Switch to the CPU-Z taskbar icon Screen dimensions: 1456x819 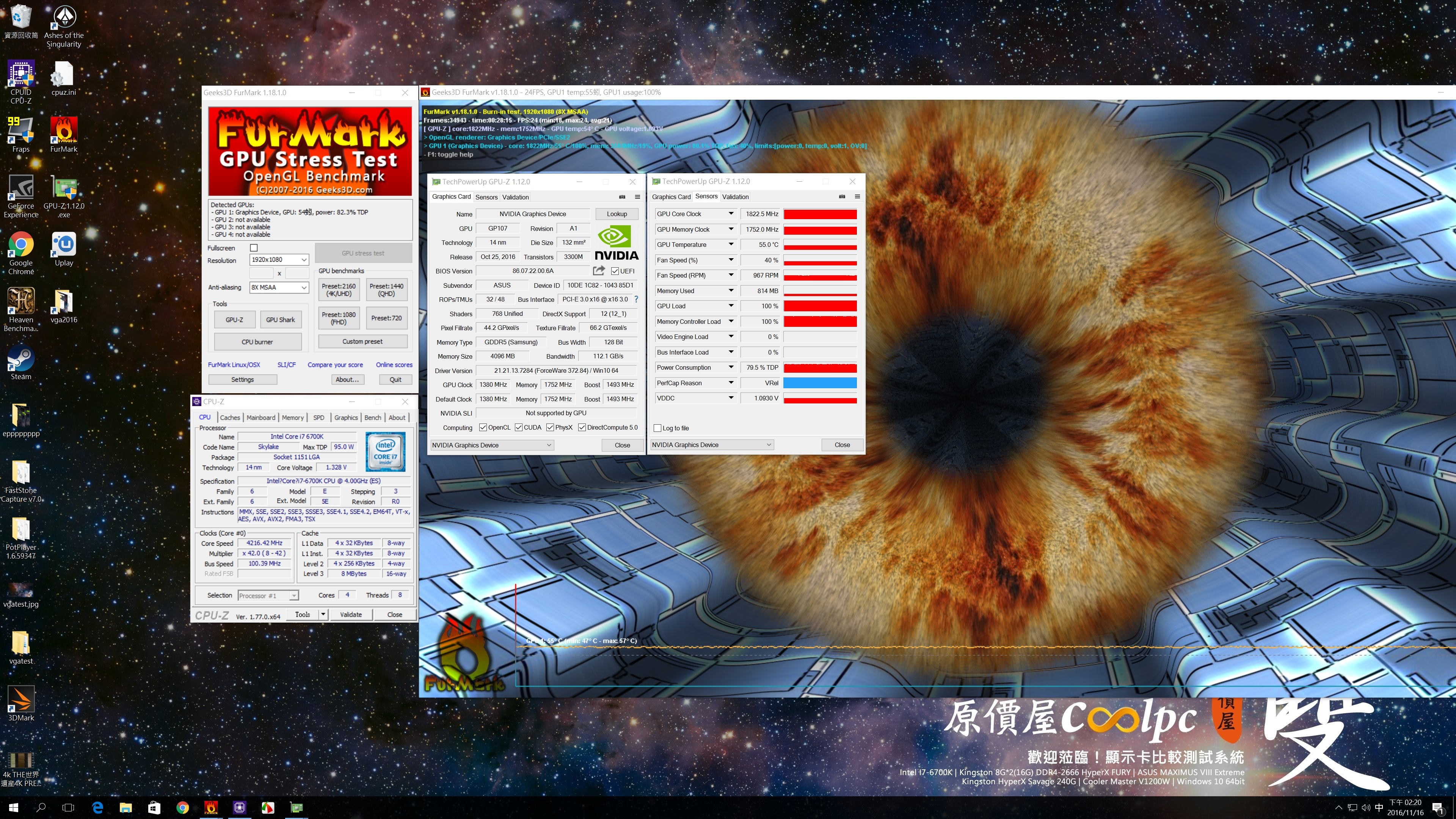(x=240, y=807)
